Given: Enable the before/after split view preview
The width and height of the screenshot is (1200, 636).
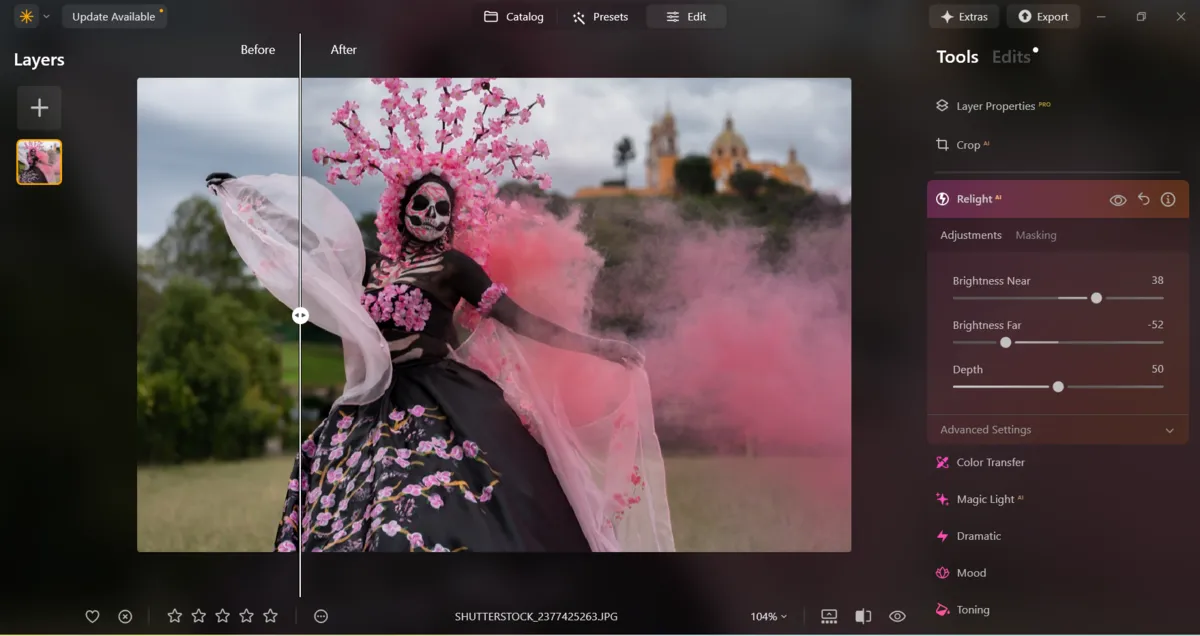Looking at the screenshot, I should tap(863, 616).
